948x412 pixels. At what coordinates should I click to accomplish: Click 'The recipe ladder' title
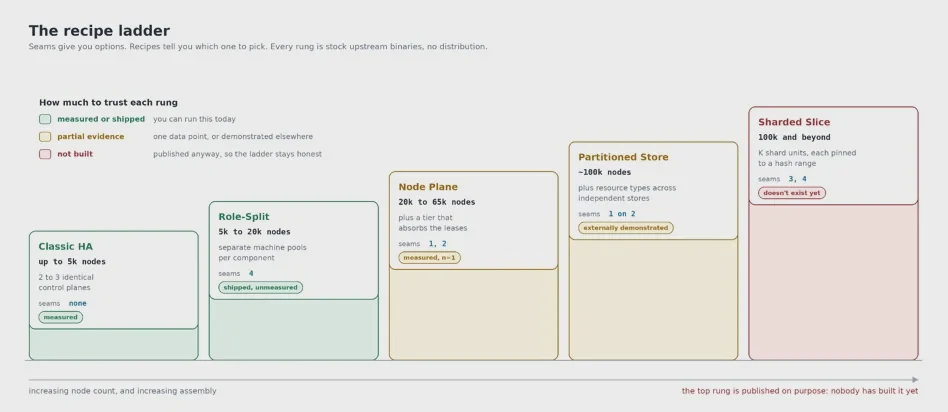[x=99, y=31]
